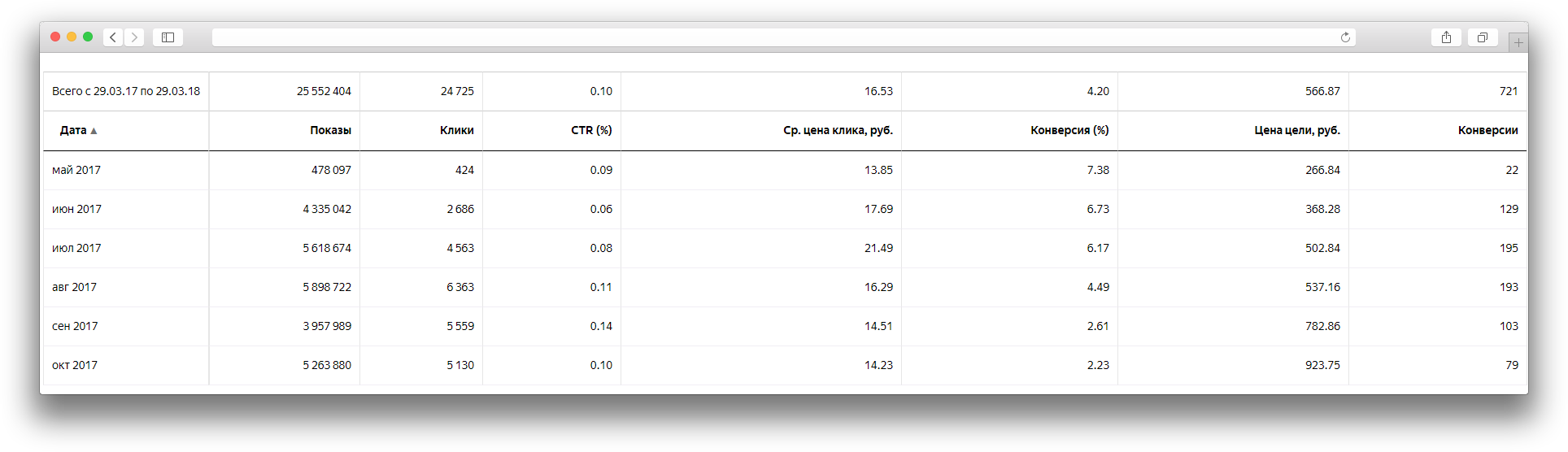The height and width of the screenshot is (452, 1568).
Task: Click the browser forward arrow button
Action: (x=135, y=37)
